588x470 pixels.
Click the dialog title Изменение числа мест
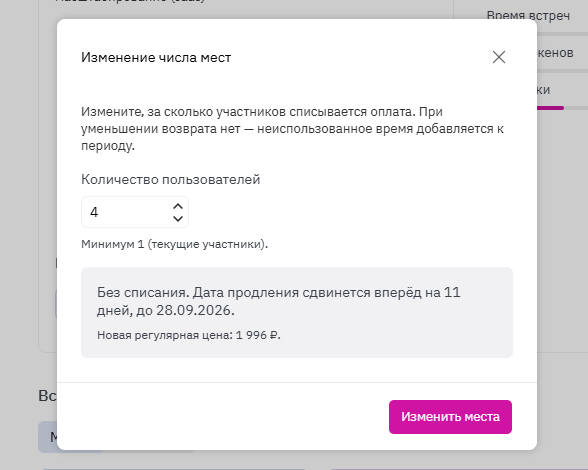156,57
